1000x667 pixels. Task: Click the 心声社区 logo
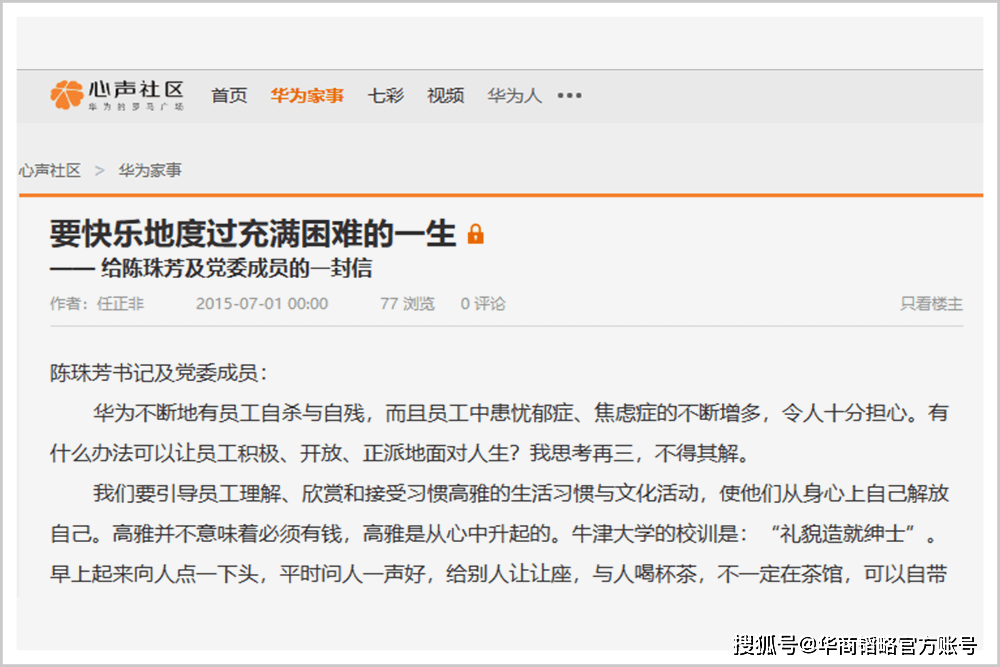point(117,95)
